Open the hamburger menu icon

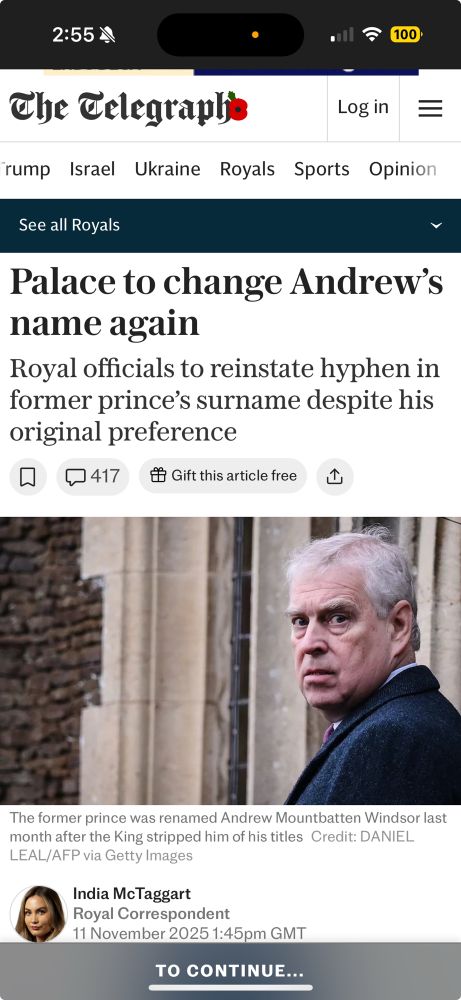(430, 108)
